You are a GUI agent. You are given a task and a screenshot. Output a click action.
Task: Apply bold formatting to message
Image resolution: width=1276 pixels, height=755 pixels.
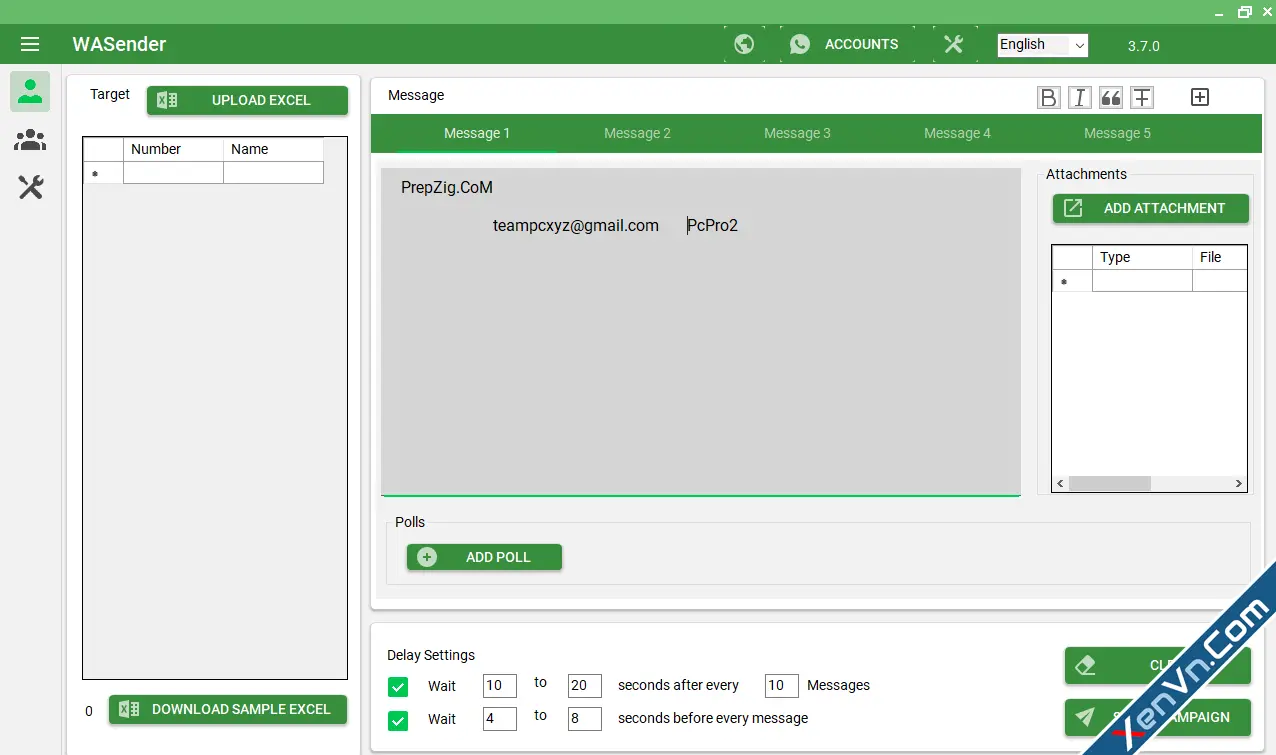point(1048,97)
